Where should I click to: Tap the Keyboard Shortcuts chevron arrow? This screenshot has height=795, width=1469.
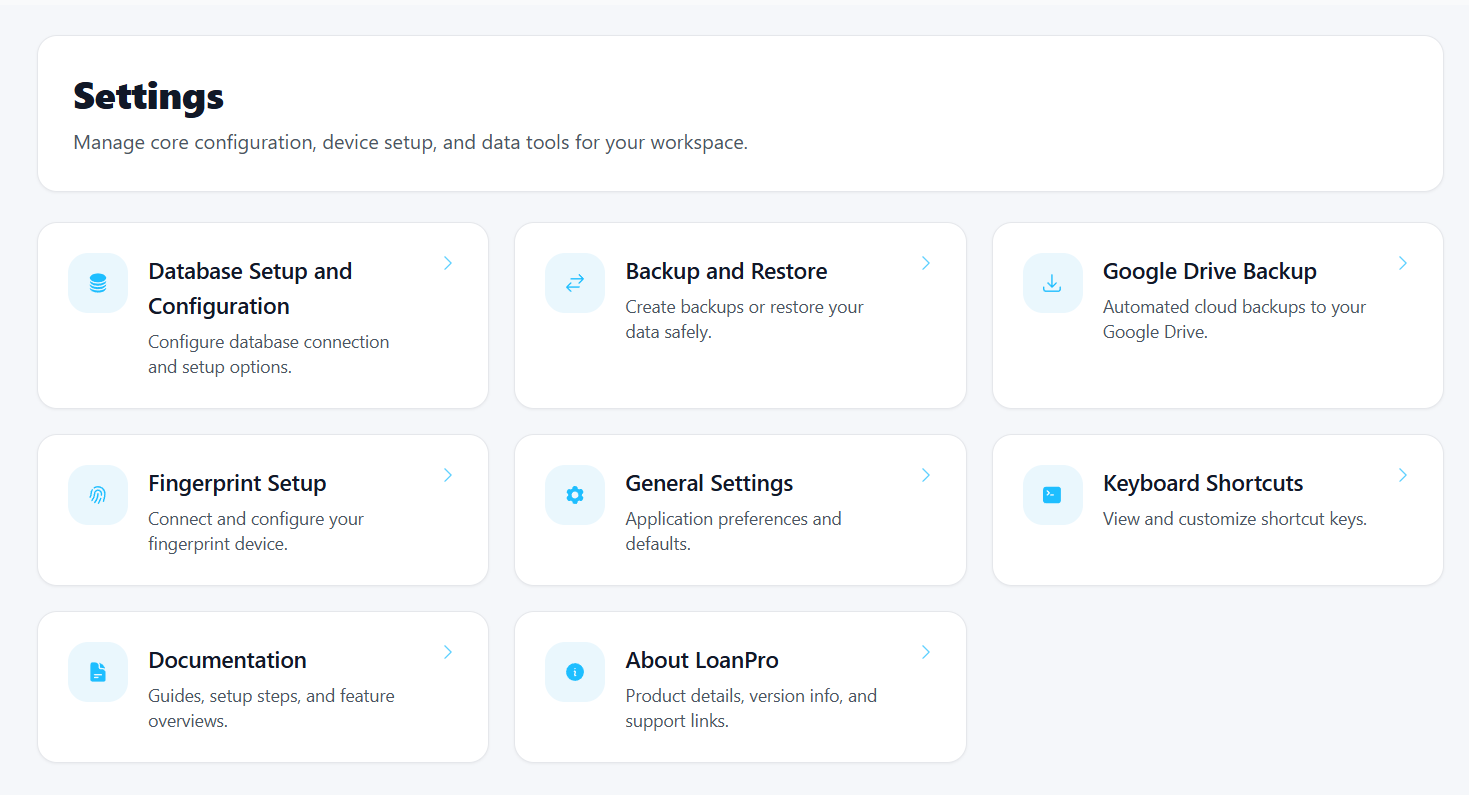pos(1403,475)
